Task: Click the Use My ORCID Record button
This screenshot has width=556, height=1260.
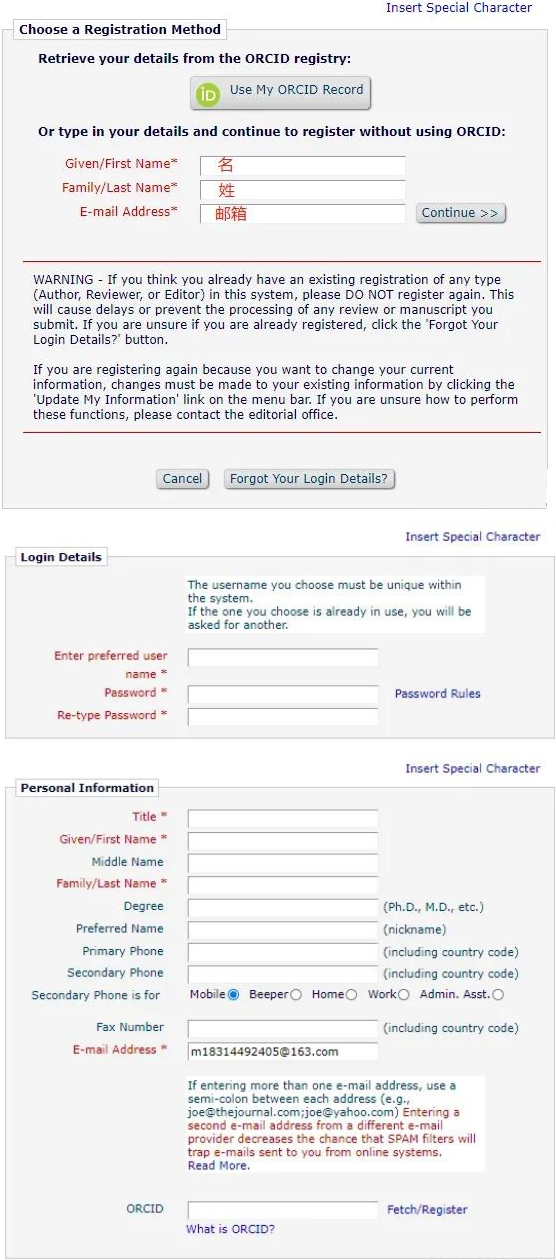Action: (281, 92)
